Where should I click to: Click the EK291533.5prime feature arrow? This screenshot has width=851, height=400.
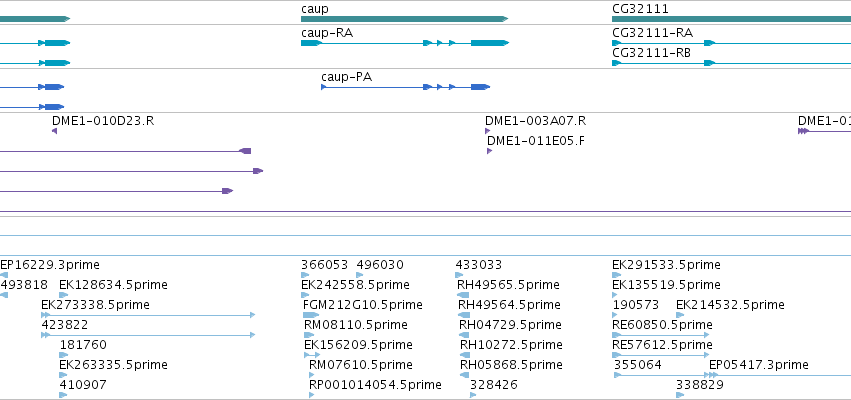point(617,275)
